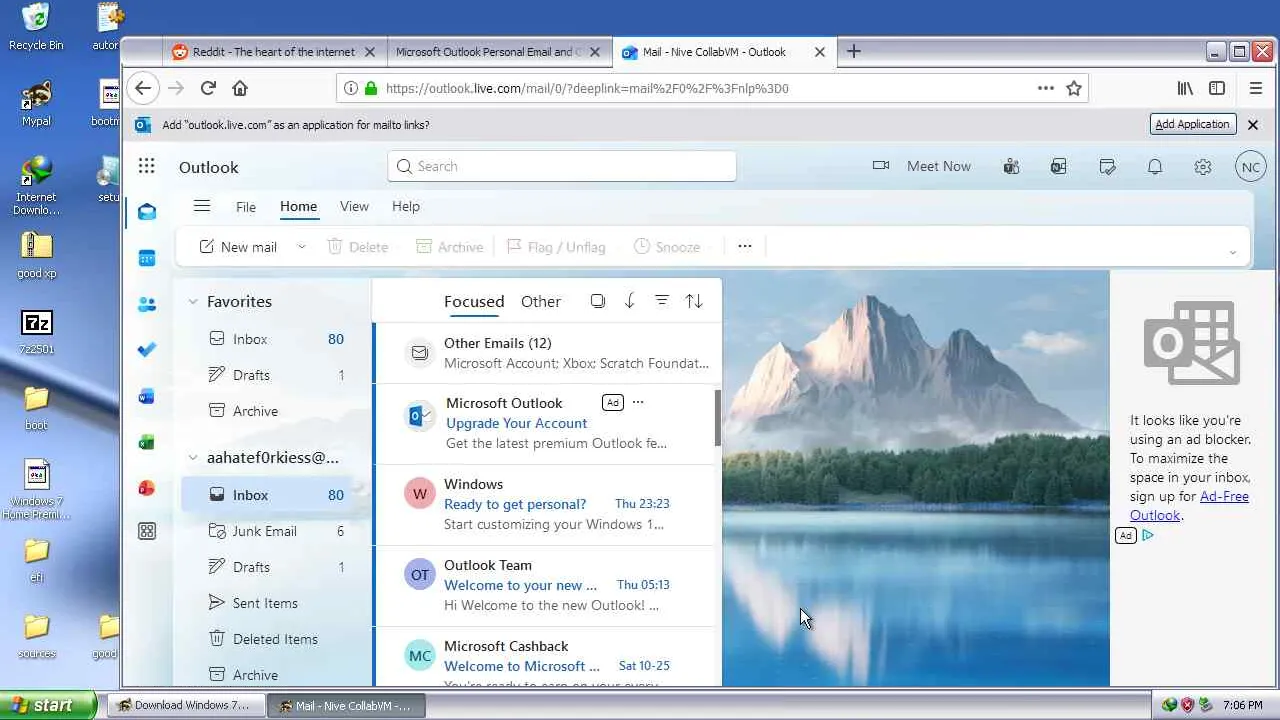Switch to the View ribbon tab
Screen dimensions: 1280x720
(x=354, y=206)
